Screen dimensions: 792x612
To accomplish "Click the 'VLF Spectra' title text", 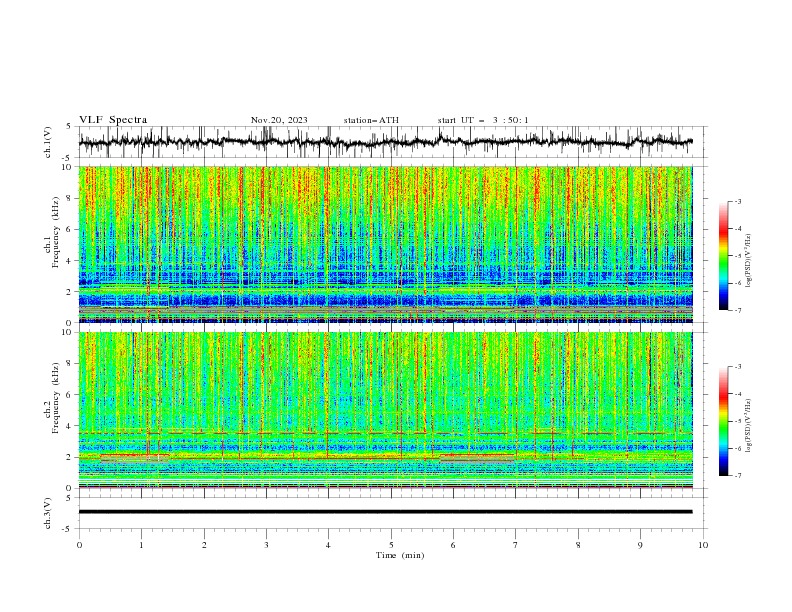I will coord(113,120).
